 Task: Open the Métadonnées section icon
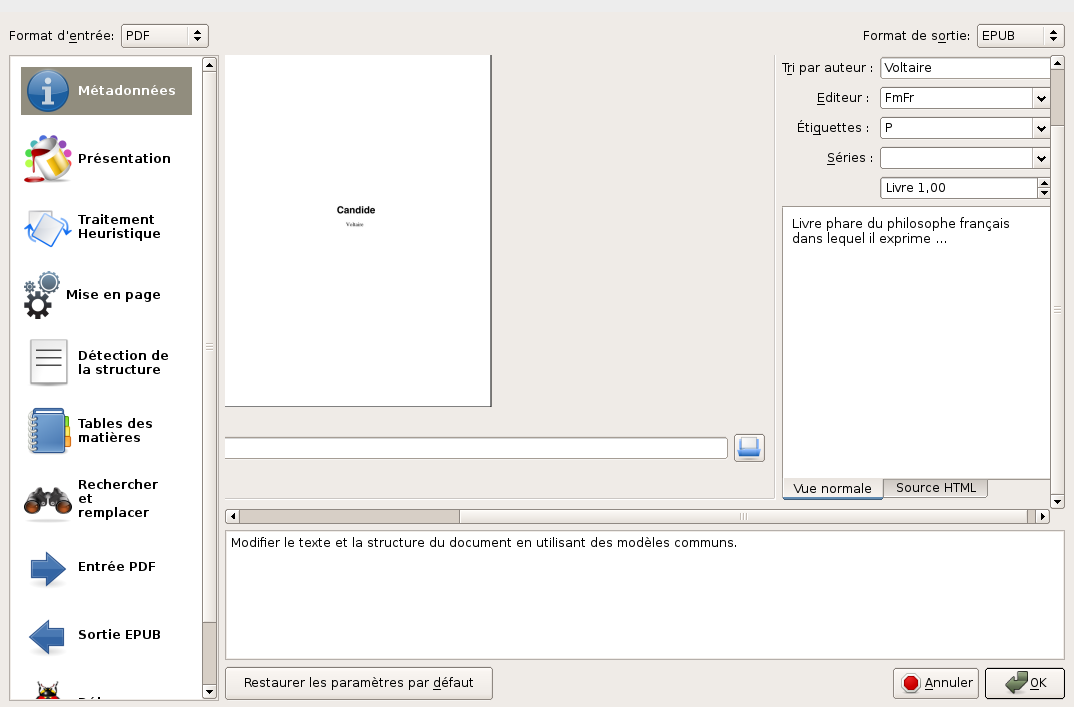pyautogui.click(x=47, y=90)
